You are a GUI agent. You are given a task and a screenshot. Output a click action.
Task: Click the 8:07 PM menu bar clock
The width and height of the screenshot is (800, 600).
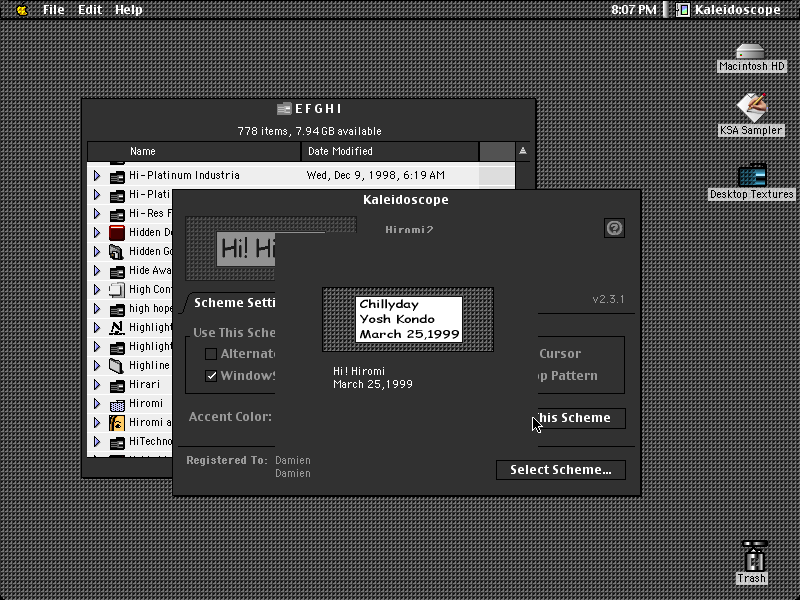pyautogui.click(x=634, y=10)
